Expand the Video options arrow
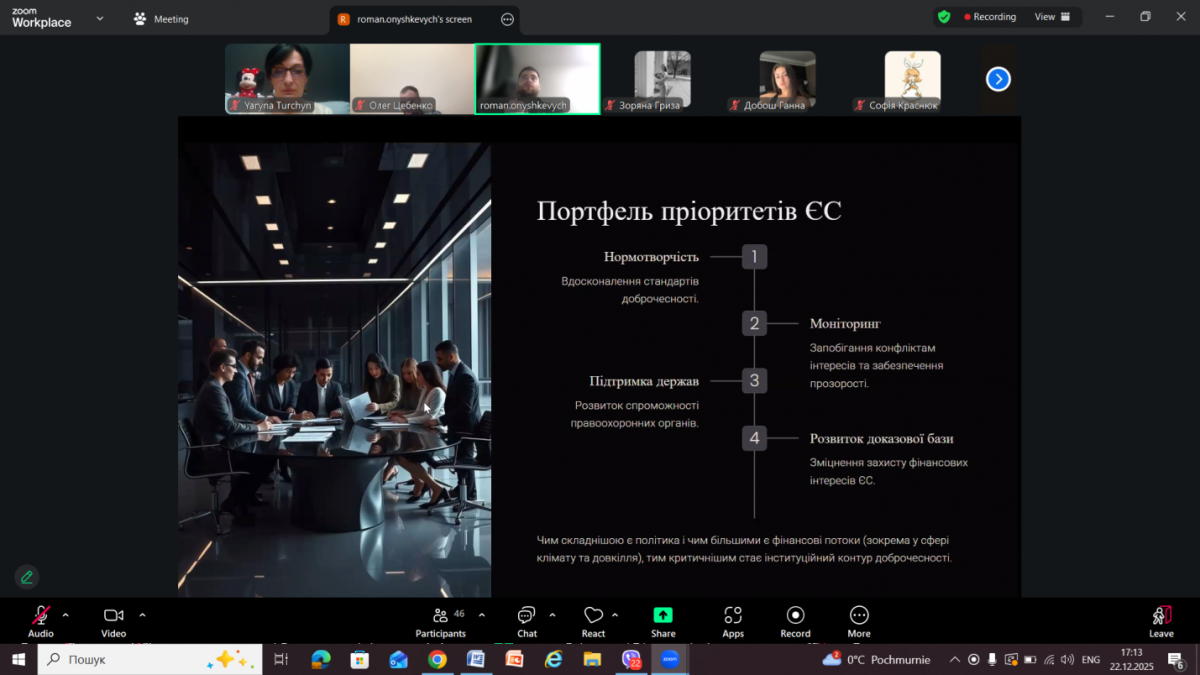Image resolution: width=1200 pixels, height=675 pixels. tap(142, 615)
